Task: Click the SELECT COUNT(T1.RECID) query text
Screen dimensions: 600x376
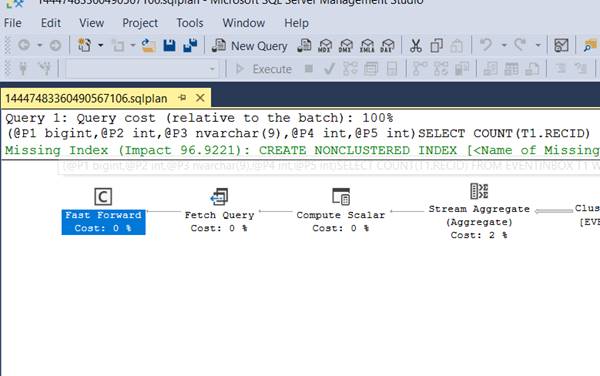Action: 504,133
